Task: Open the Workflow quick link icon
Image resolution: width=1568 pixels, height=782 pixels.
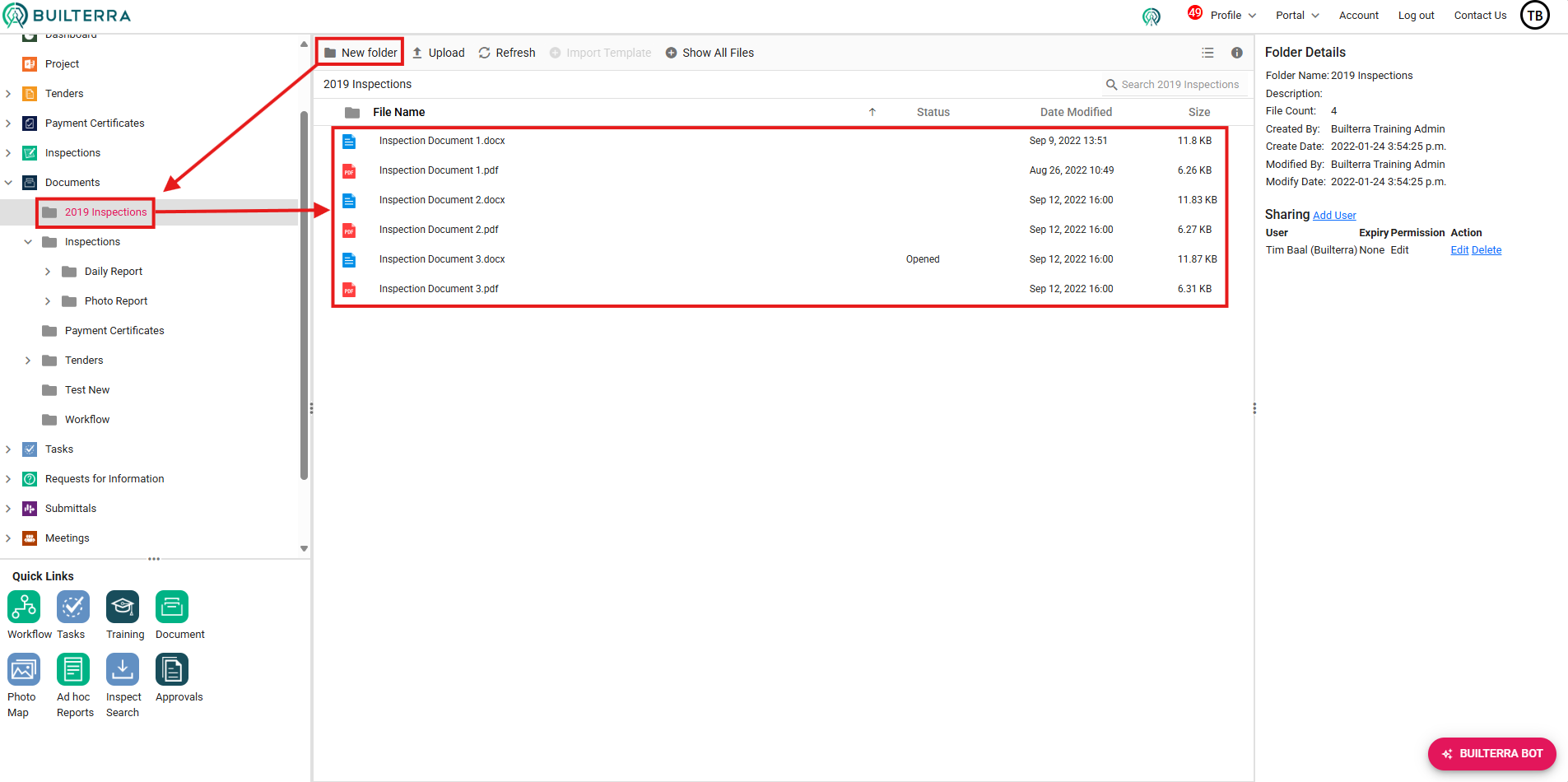Action: [24, 607]
